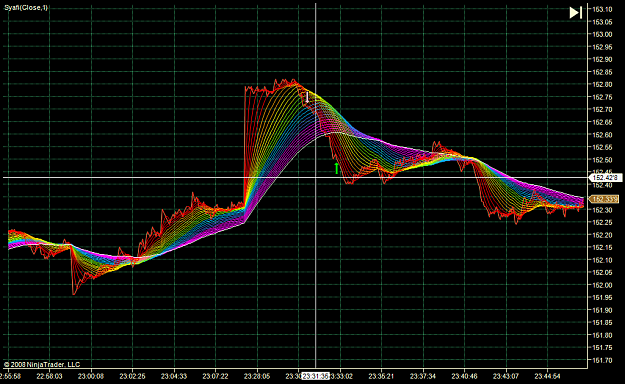The width and height of the screenshot is (625, 384).
Task: Click the crosshair price marker 152.428
Action: 605,178
